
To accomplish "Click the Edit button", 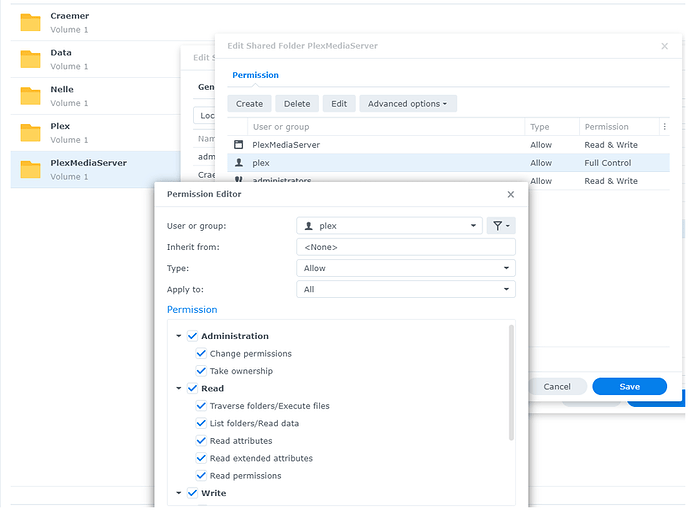I will coord(339,104).
